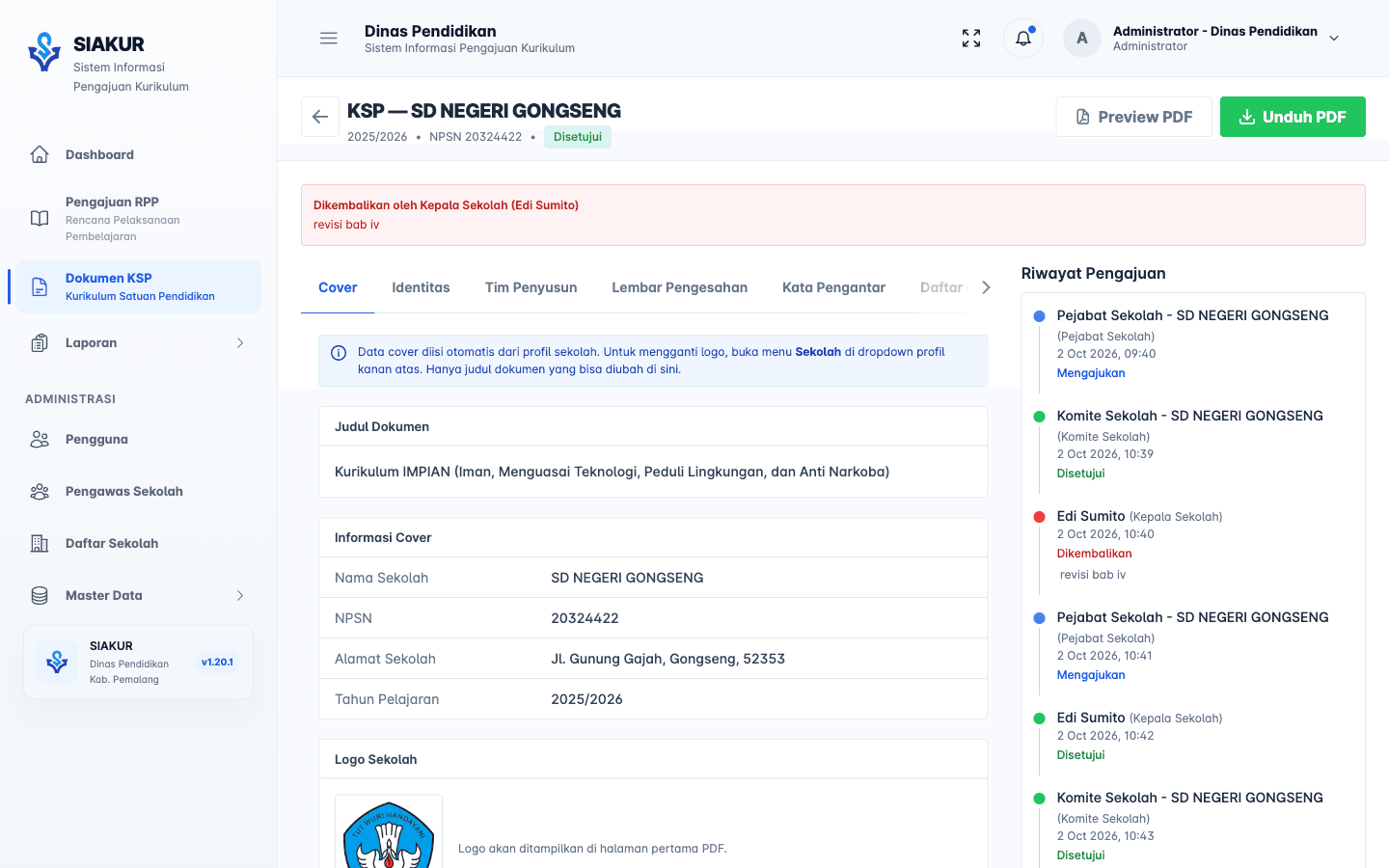Screen dimensions: 1389x868
Task: Show more tabs with the right chevron
Action: tap(986, 287)
